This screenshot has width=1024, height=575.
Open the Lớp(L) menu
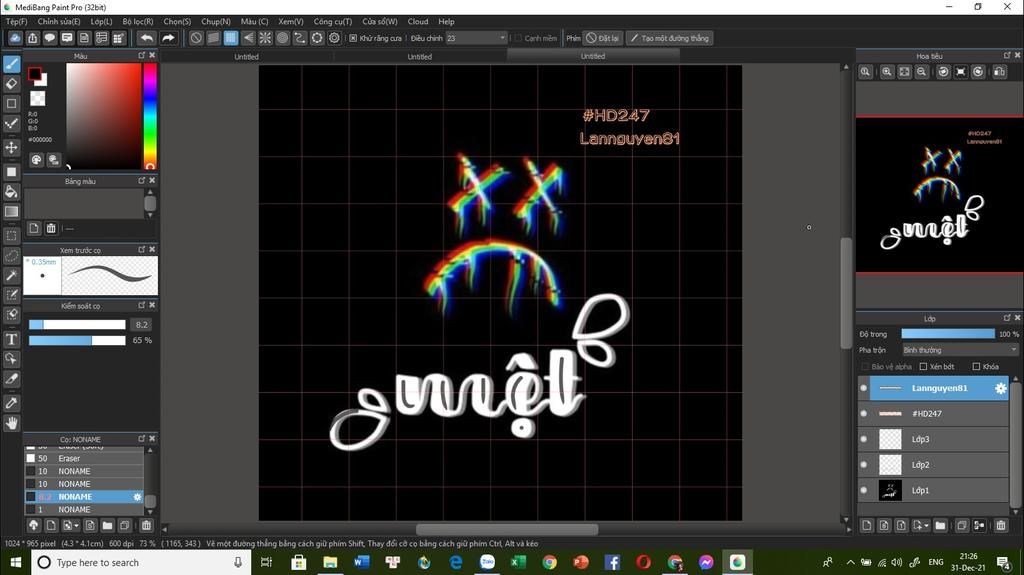click(101, 22)
